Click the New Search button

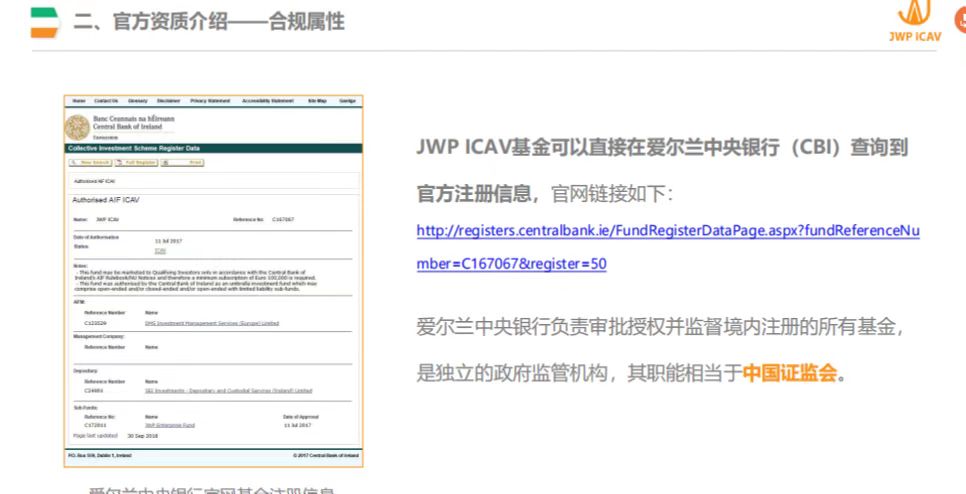91,163
